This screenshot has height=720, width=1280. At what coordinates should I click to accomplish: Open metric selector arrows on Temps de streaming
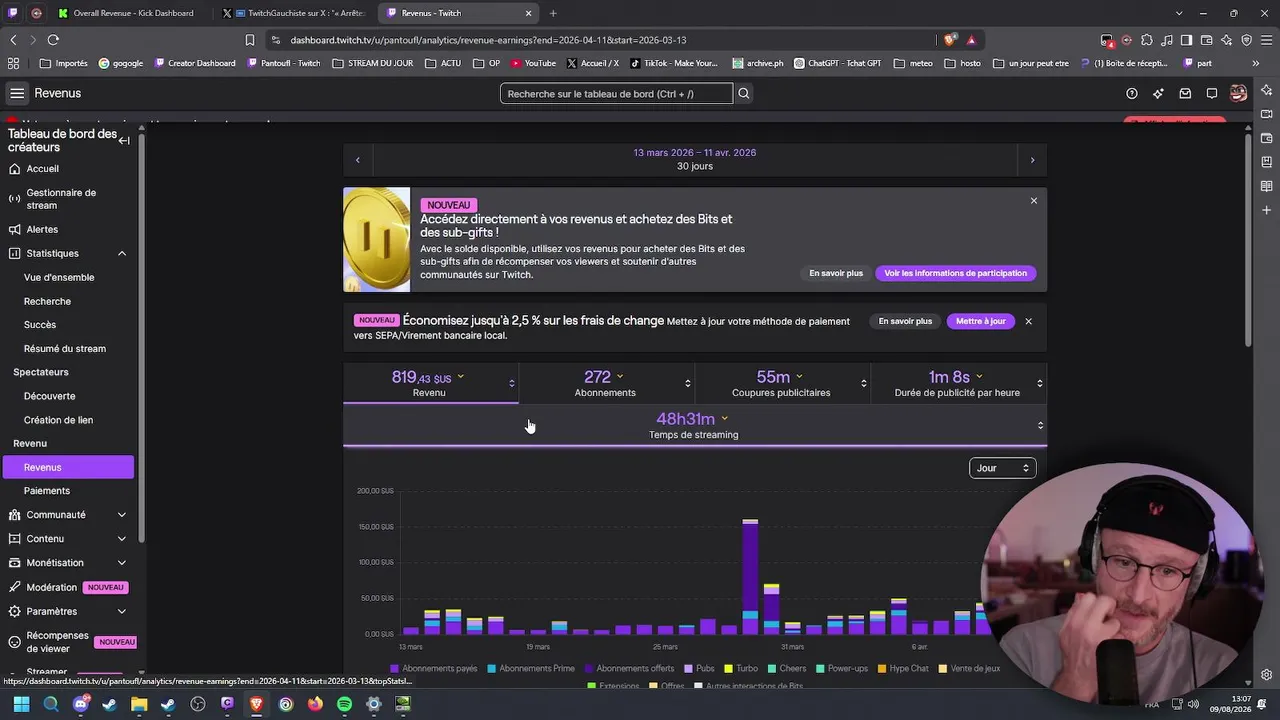click(1040, 426)
